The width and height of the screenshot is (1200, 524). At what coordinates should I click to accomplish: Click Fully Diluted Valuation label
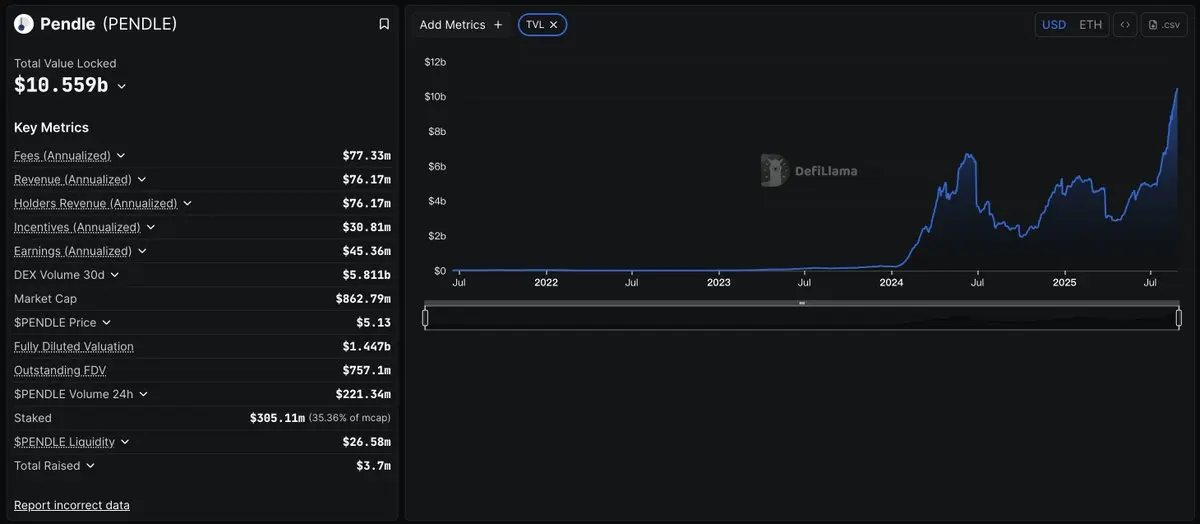point(74,347)
